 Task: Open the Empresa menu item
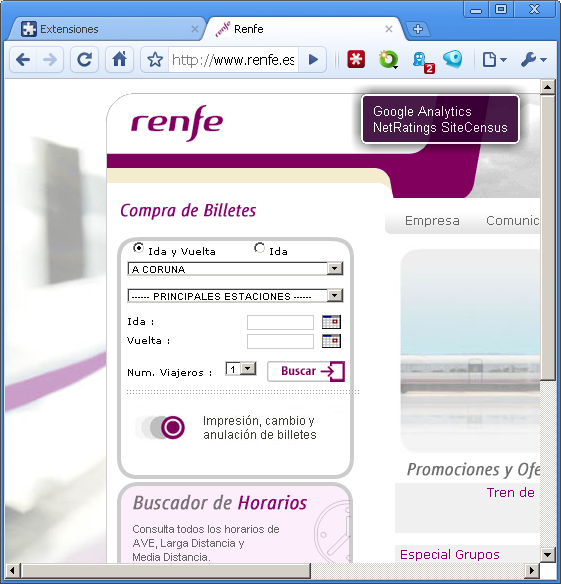[x=432, y=220]
